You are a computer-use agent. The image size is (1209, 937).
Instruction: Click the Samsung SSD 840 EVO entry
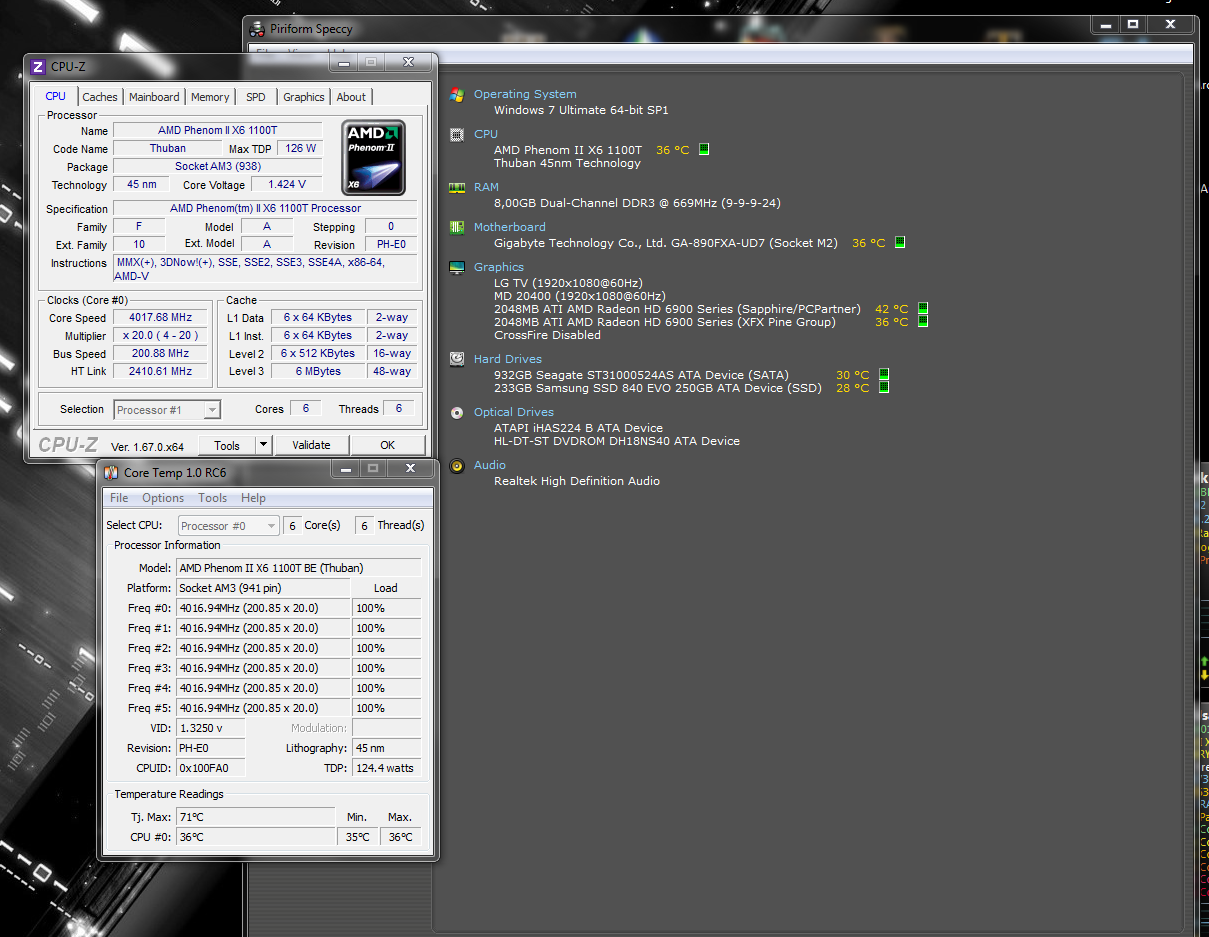tap(657, 388)
